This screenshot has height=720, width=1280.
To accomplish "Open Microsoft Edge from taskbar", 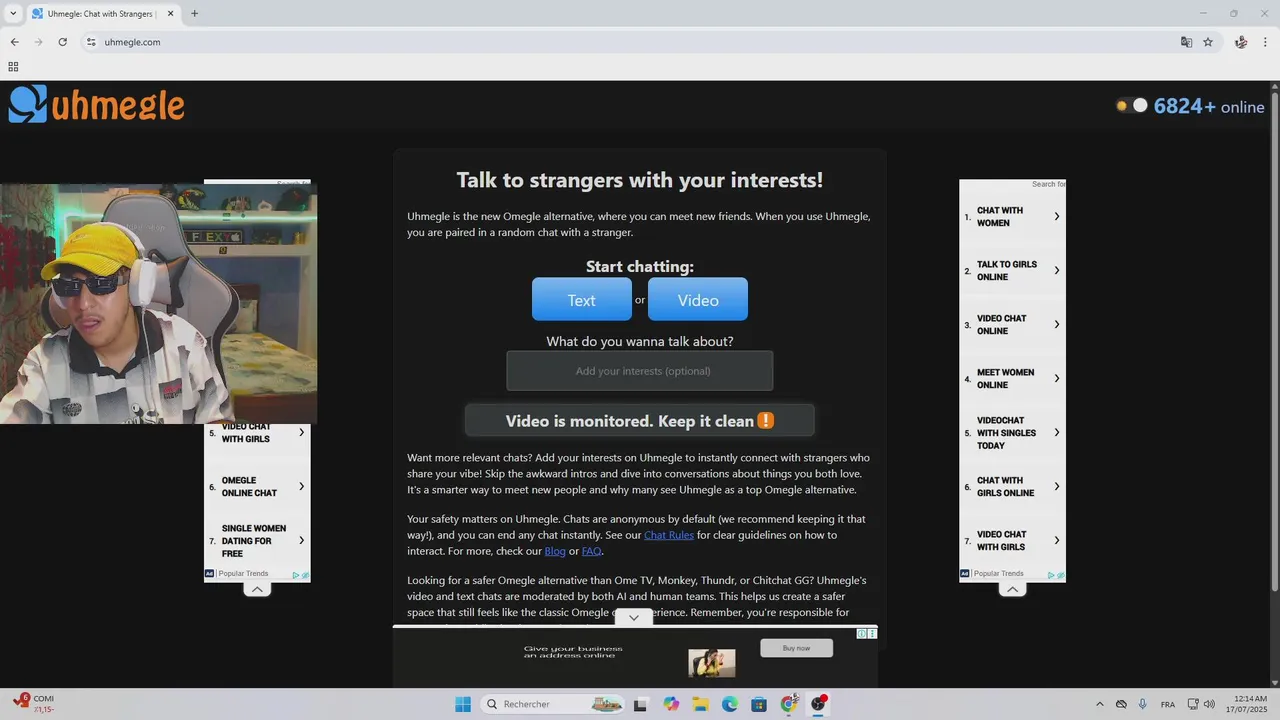I will [730, 704].
